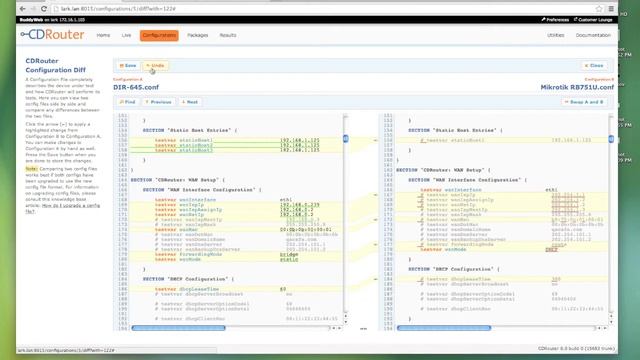The image size is (640, 360).
Task: Reload the page with refresh icon
Action: click(44, 9)
